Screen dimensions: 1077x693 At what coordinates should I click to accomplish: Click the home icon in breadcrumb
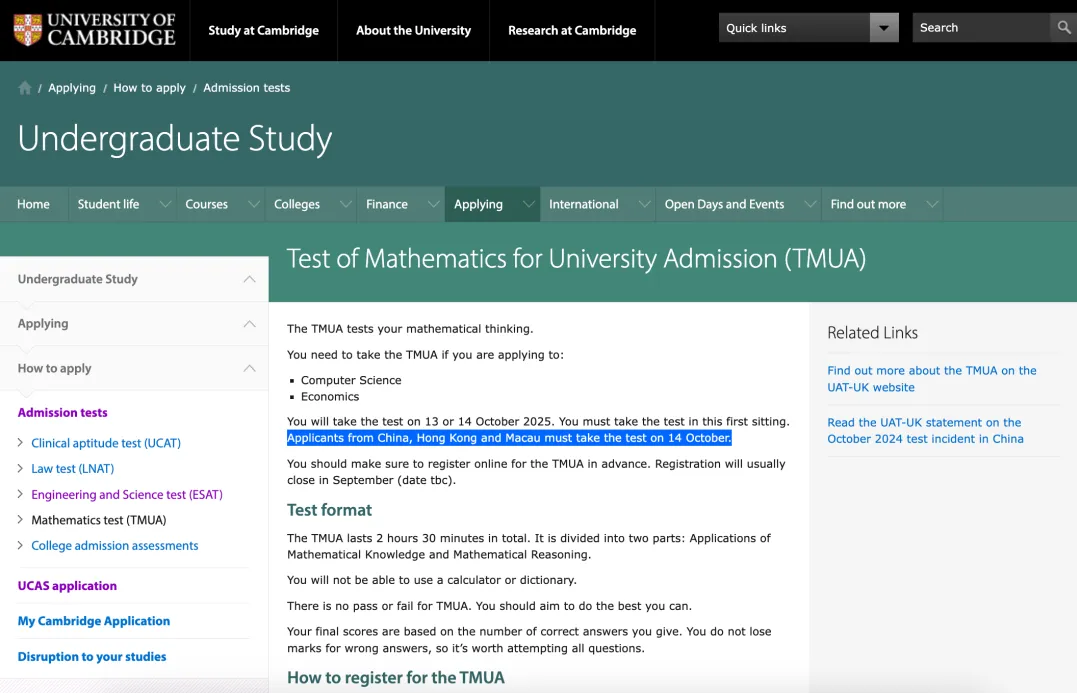(25, 88)
